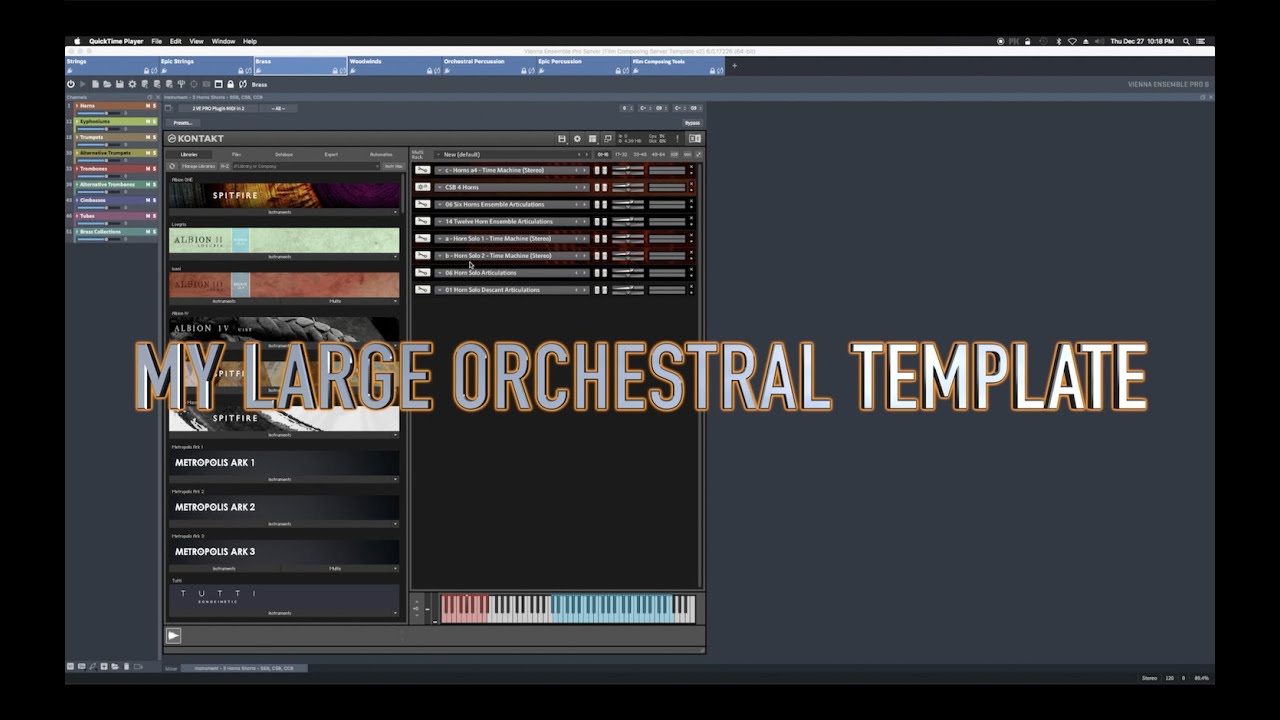The height and width of the screenshot is (720, 1280).
Task: Open the Edit menu in menu bar
Action: click(176, 41)
